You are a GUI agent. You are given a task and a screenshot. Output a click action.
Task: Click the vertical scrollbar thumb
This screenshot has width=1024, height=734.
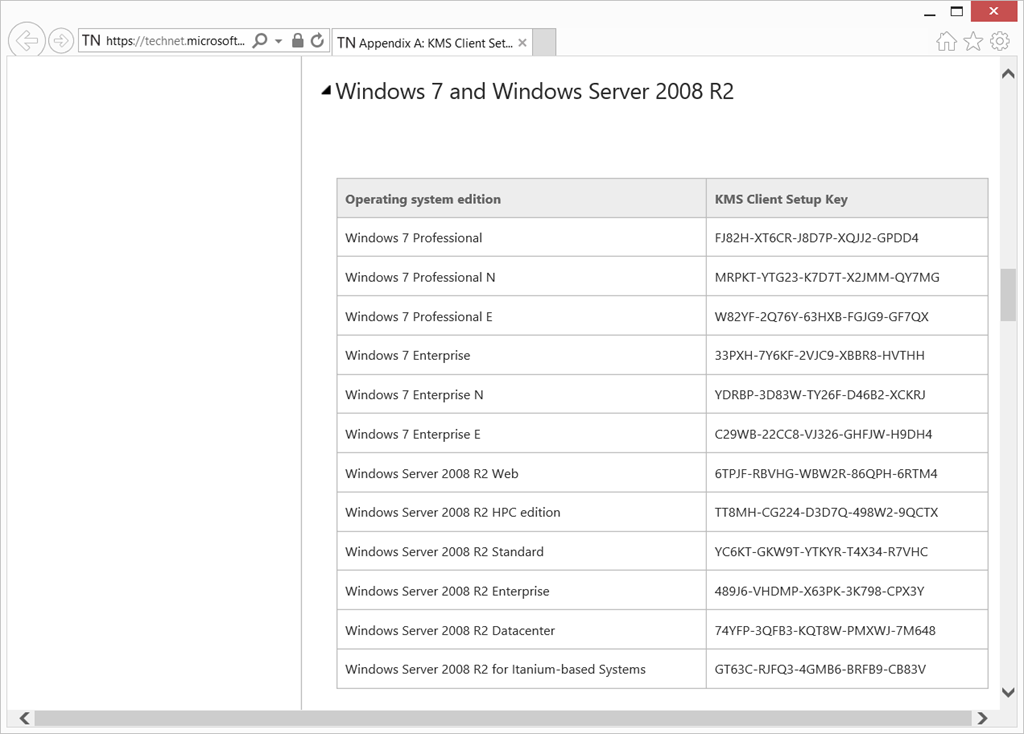click(x=1008, y=295)
